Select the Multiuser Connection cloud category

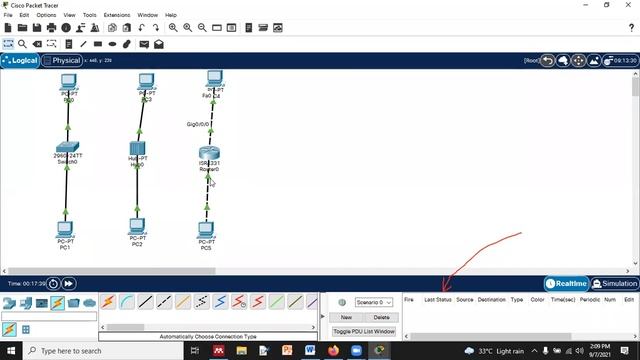point(89,303)
